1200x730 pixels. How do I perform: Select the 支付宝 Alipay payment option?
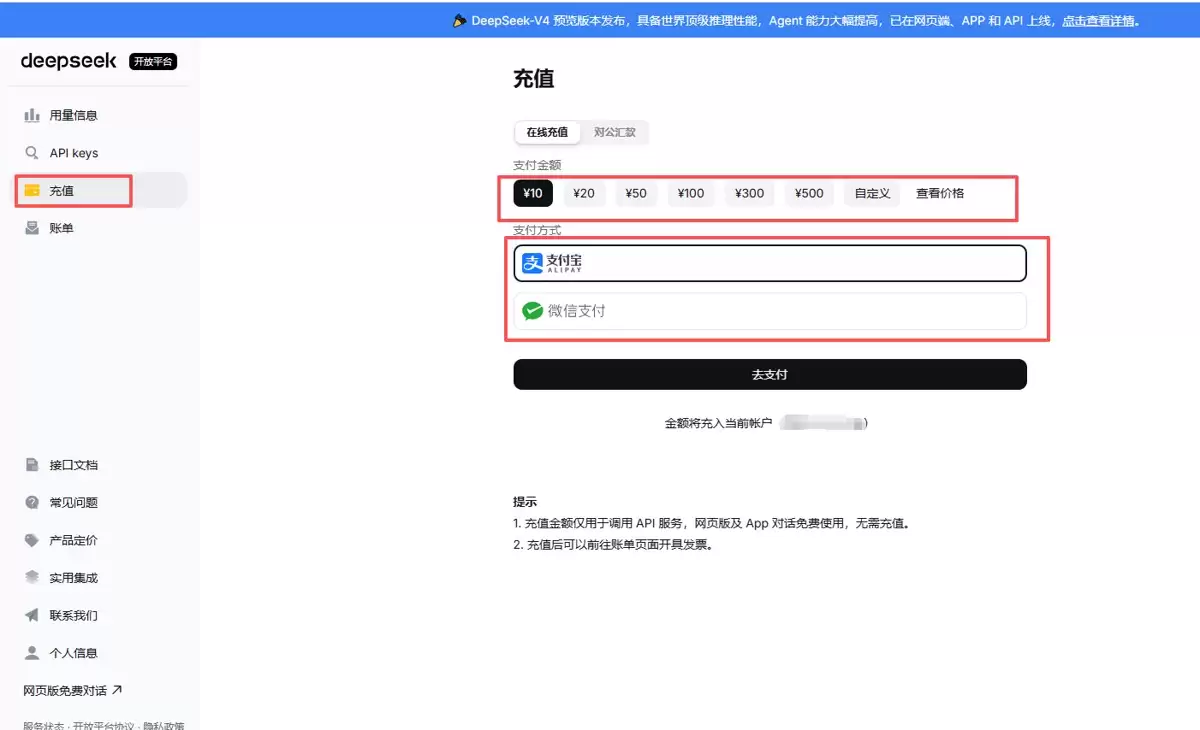(x=770, y=263)
